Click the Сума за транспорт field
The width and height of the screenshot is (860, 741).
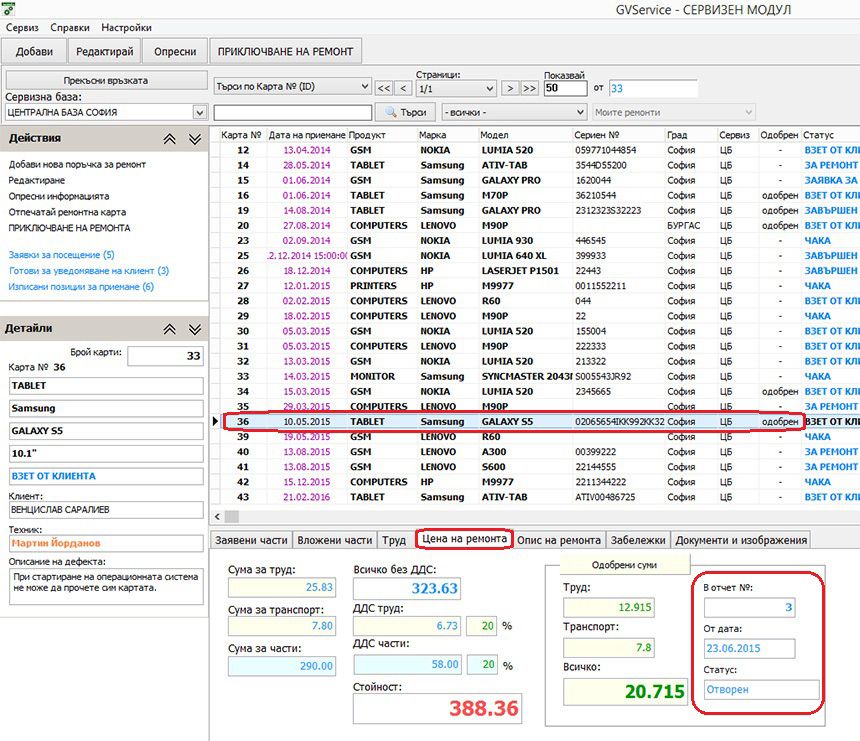tap(281, 626)
